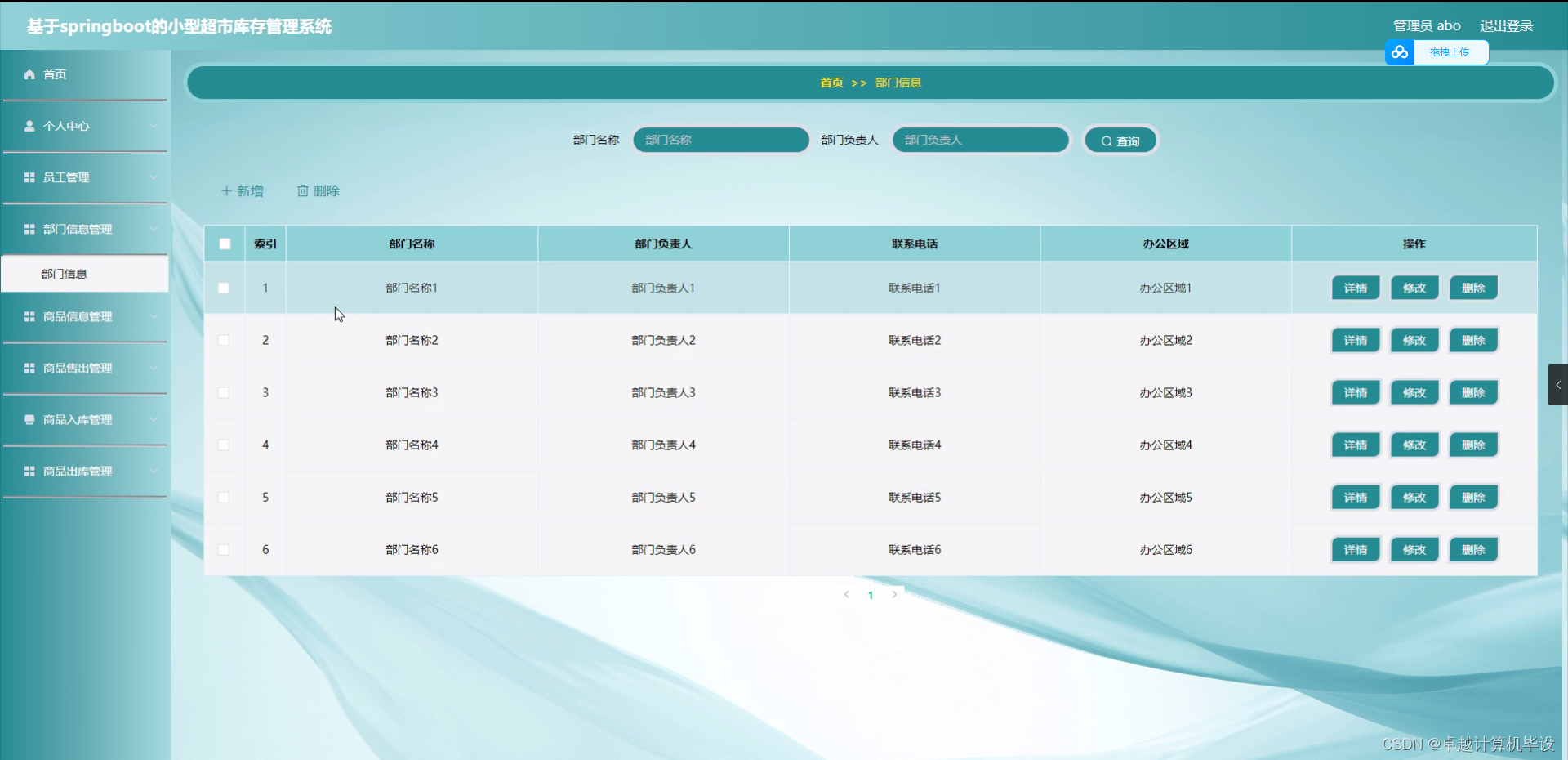1568x760 pixels.
Task: Check the checkbox for 部门名称5 row
Action: [224, 497]
